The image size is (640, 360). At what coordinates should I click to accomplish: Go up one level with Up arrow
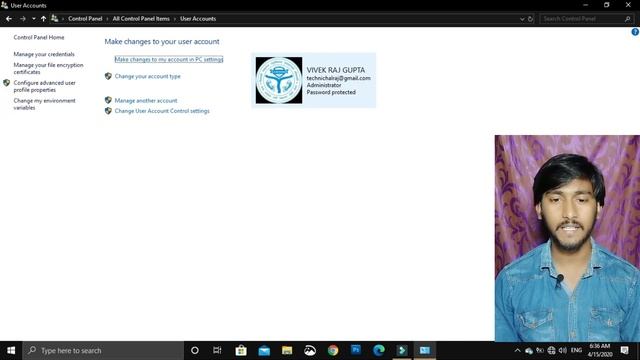point(43,19)
